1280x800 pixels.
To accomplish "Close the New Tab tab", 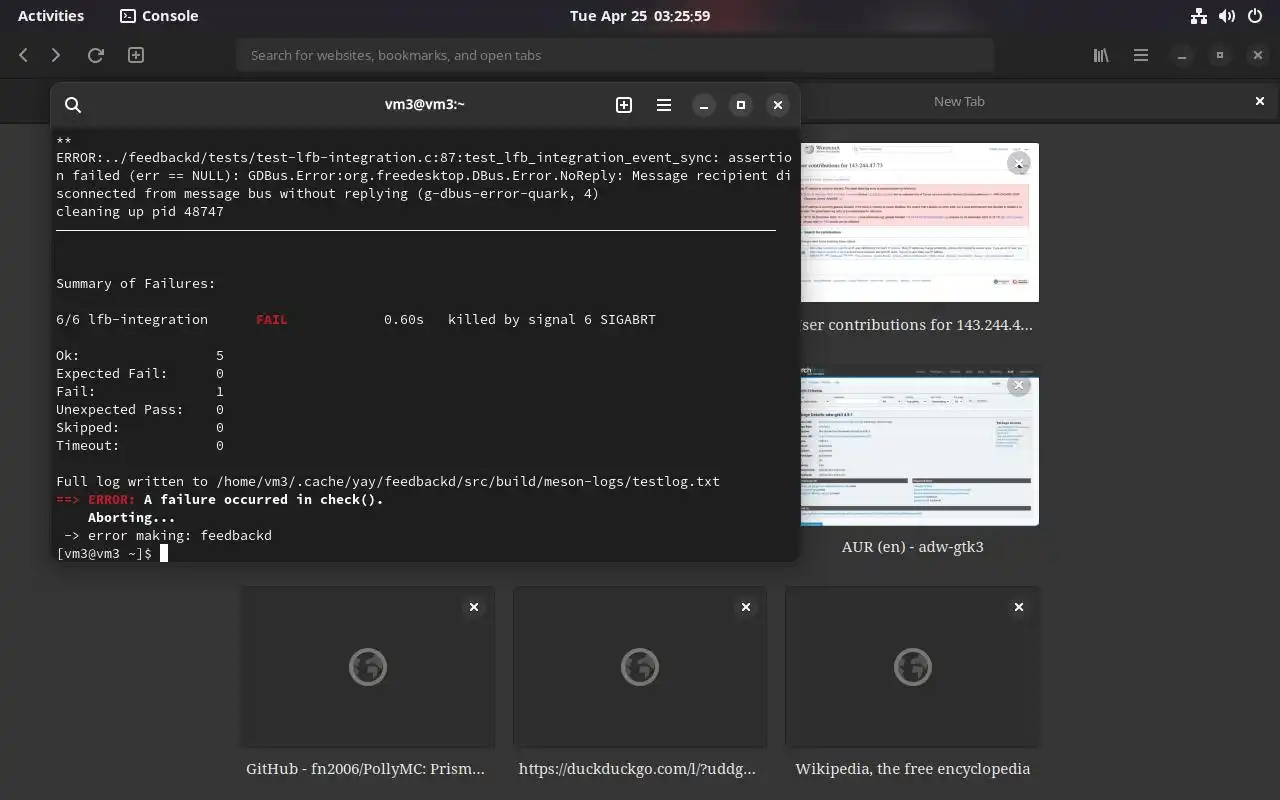I will pyautogui.click(x=1260, y=101).
